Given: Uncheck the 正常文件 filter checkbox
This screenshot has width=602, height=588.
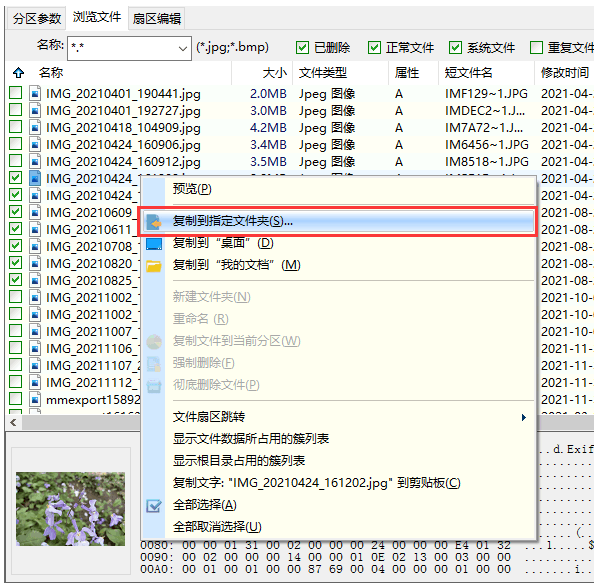Looking at the screenshot, I should click(x=374, y=47).
